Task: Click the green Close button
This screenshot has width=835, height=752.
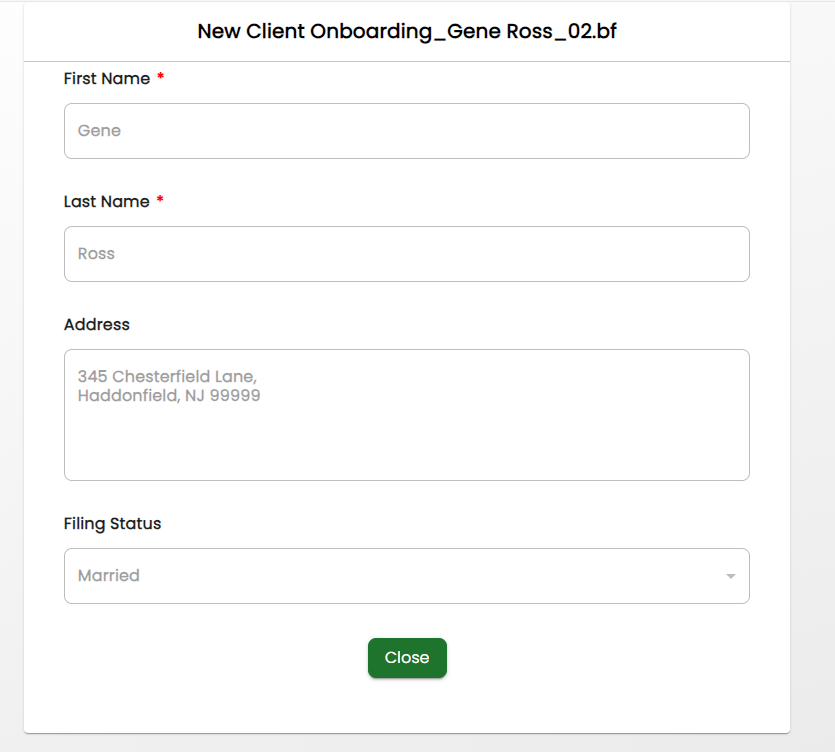Action: tap(407, 658)
